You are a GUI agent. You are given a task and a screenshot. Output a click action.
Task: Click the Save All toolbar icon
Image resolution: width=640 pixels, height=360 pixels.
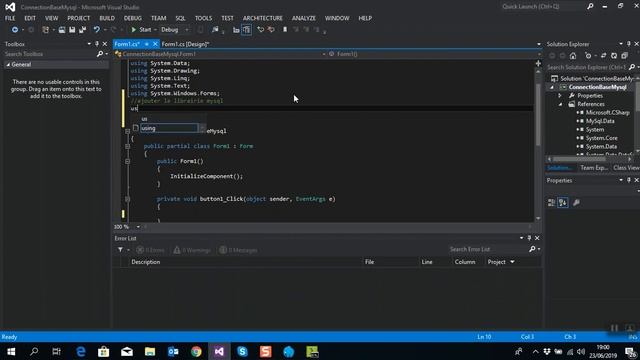[x=82, y=30]
